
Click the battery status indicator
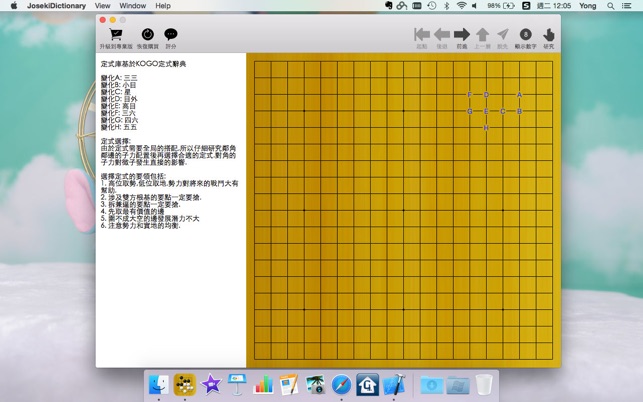click(x=501, y=6)
